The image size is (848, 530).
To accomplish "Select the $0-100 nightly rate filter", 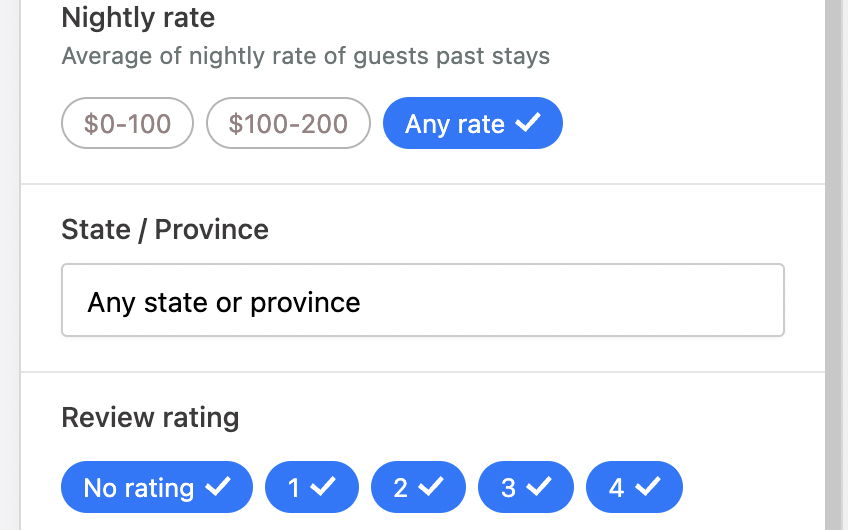I will tap(127, 124).
